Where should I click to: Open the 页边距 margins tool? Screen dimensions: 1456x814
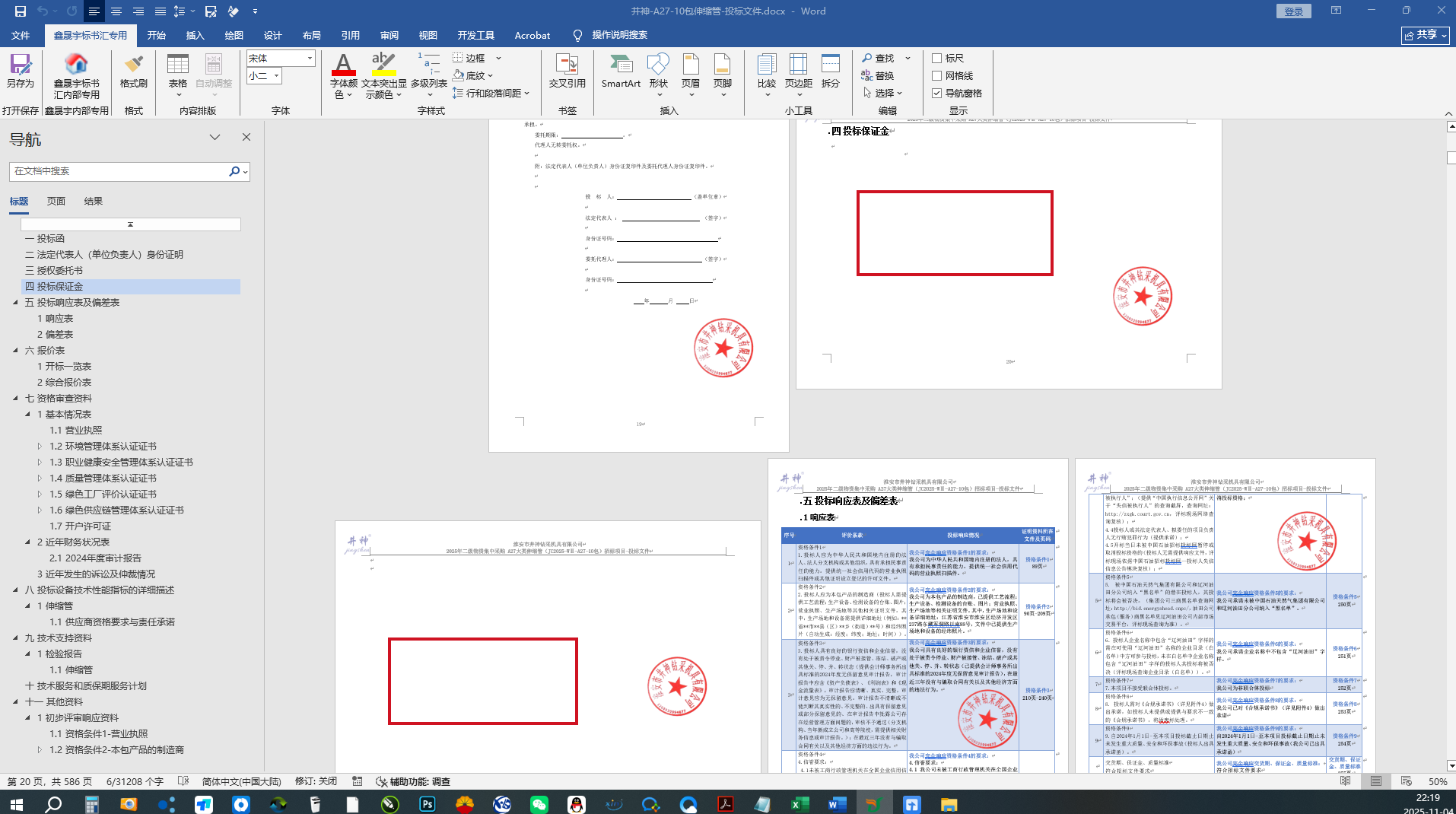pos(799,75)
